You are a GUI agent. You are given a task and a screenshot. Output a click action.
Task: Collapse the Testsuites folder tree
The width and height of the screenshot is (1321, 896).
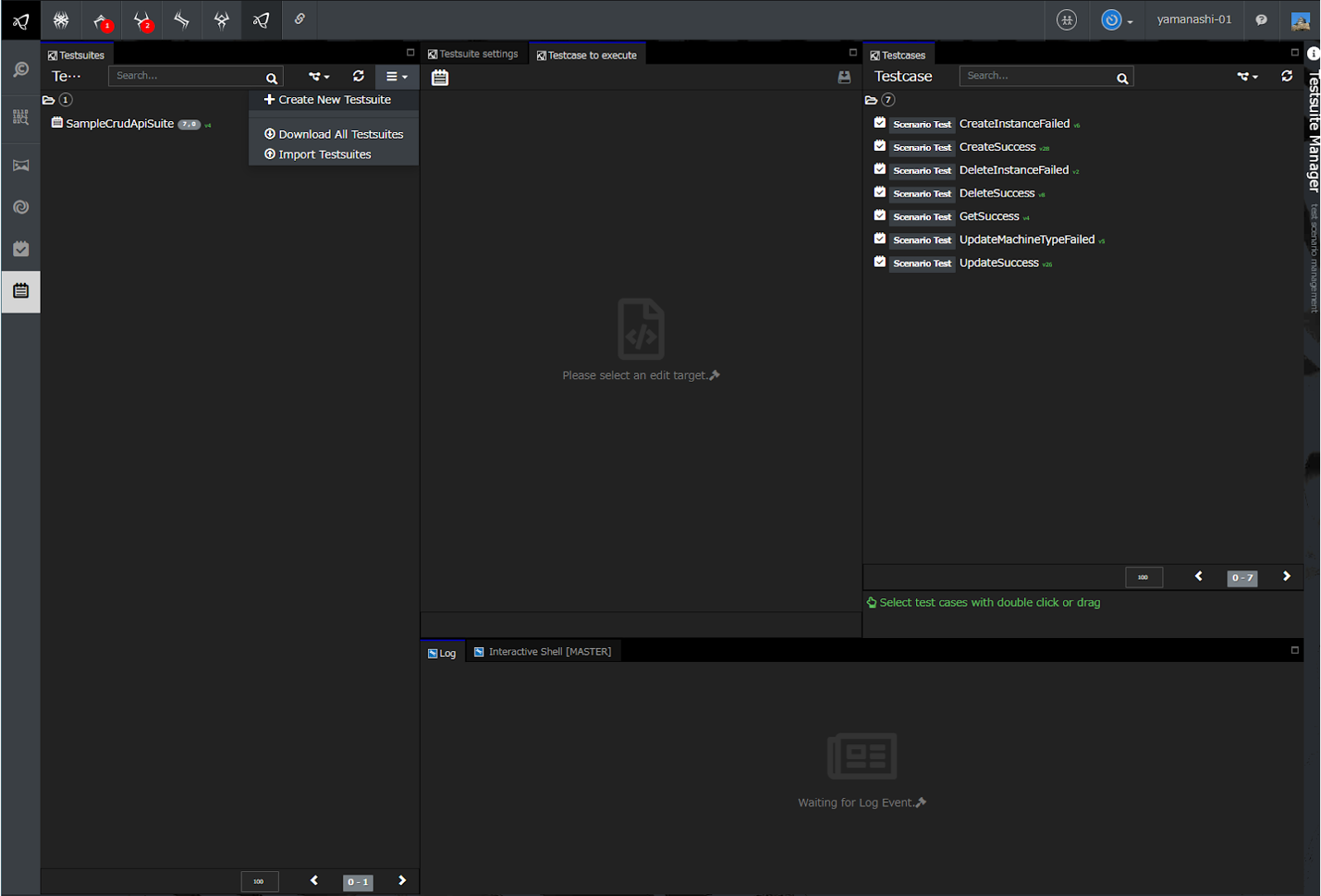[x=49, y=100]
